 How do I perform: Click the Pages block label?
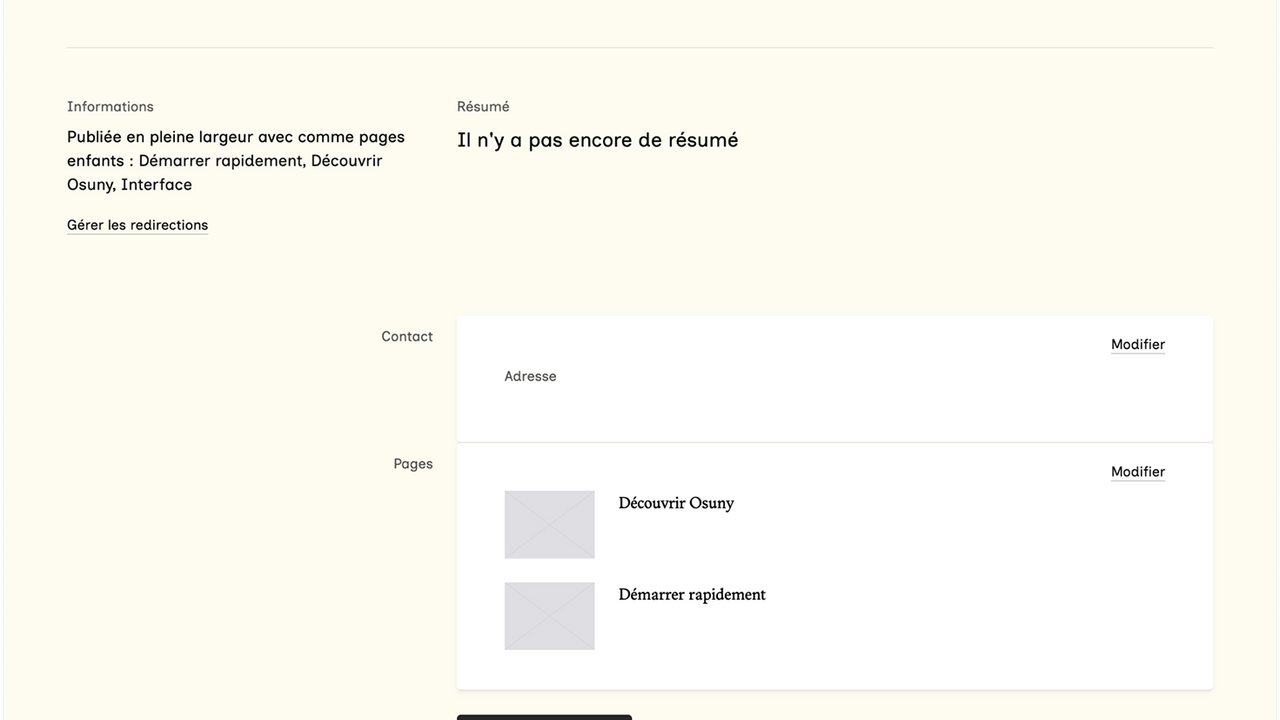click(412, 464)
